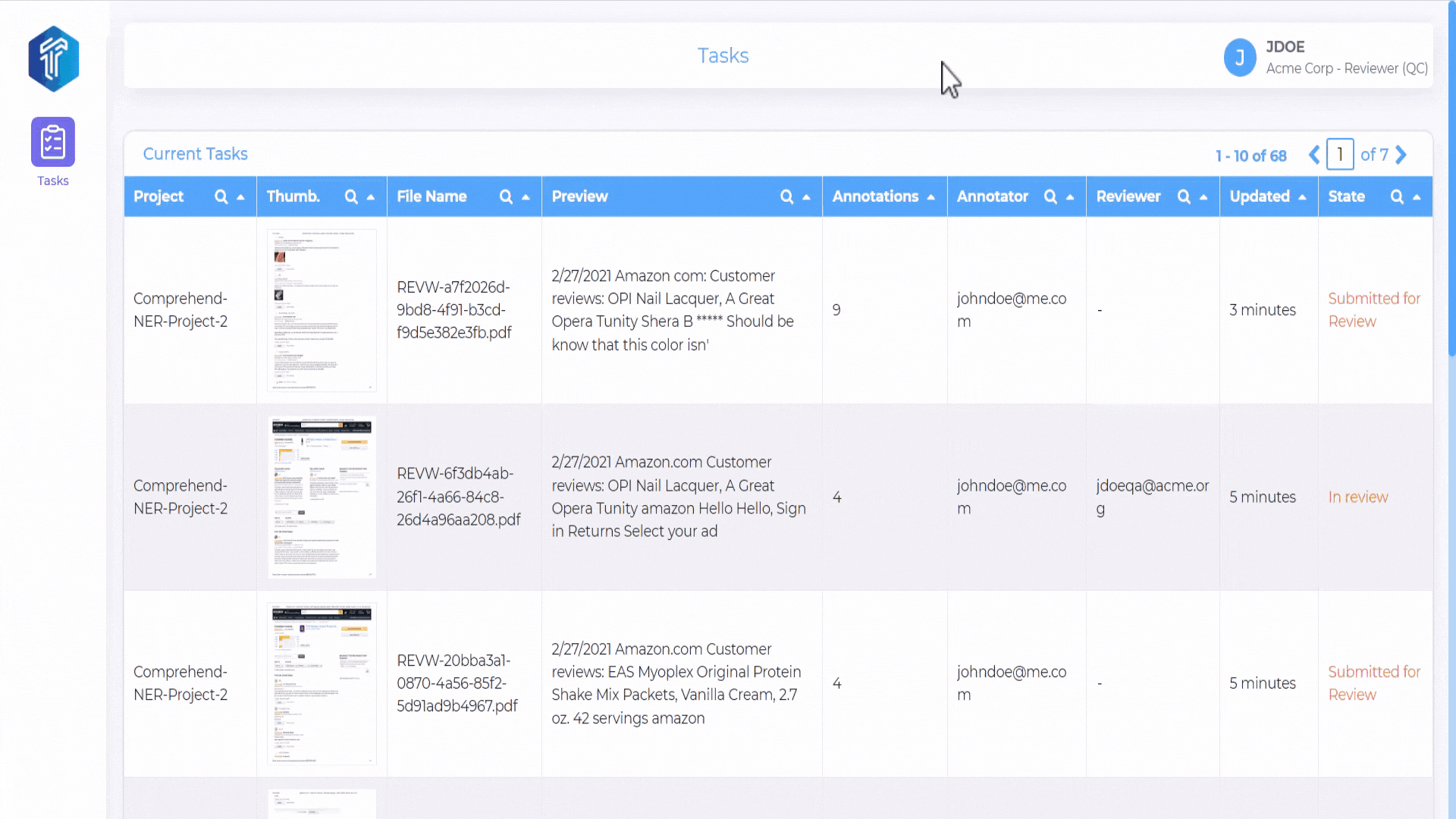Screen dimensions: 1456x819
Task: Click file name REVW-6f3db4ab-26f1-4a66-84c8-26d4a96aa208.pdf
Action: click(459, 497)
